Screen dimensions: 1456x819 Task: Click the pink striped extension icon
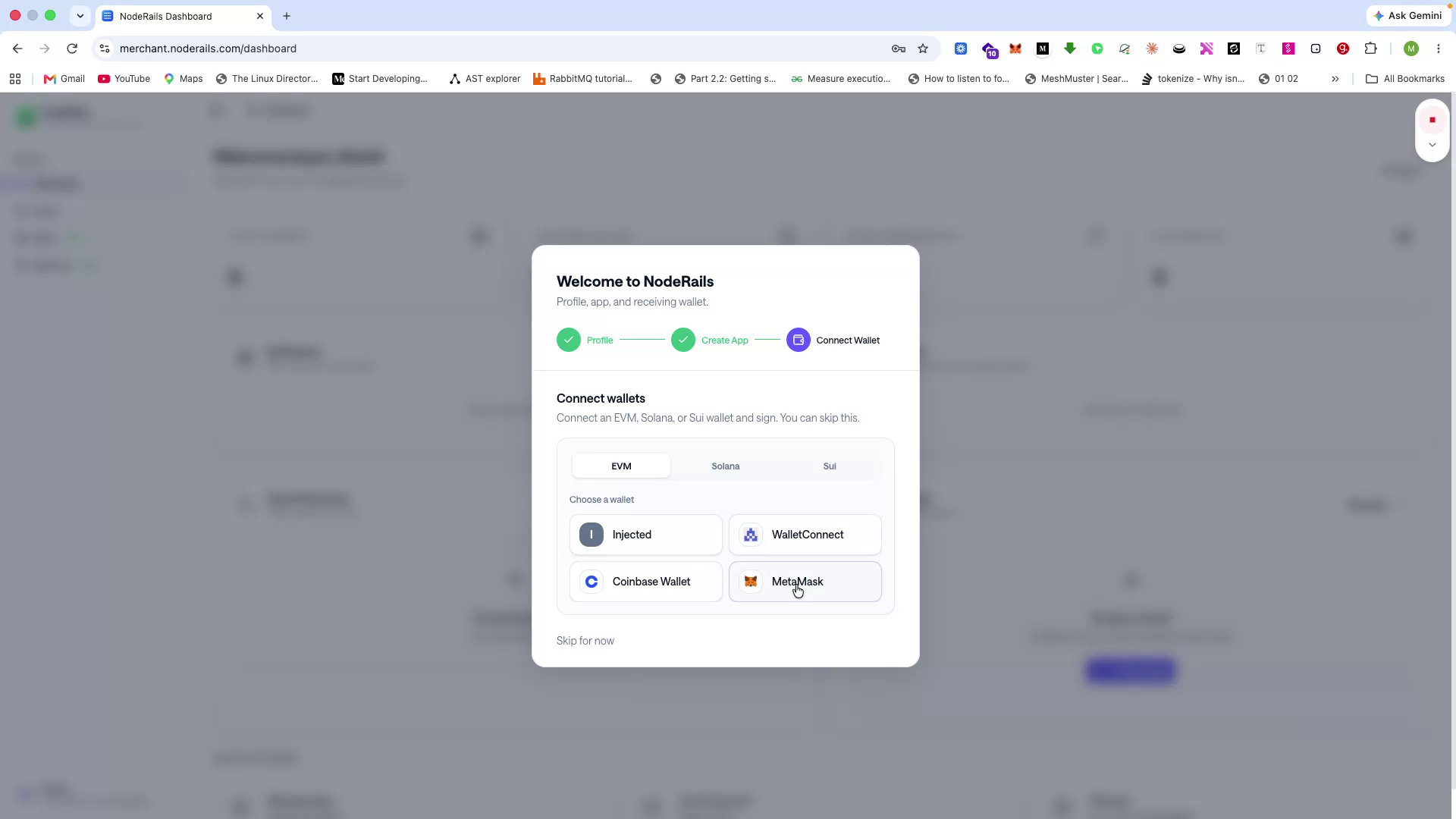pyautogui.click(x=1207, y=49)
